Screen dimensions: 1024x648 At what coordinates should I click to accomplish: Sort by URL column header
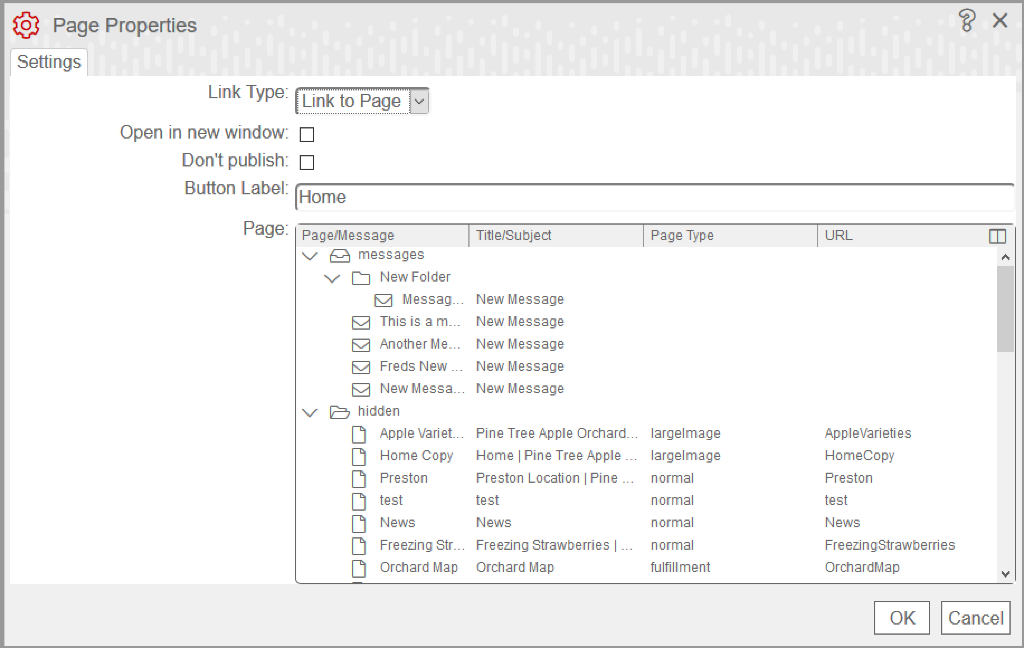click(903, 235)
